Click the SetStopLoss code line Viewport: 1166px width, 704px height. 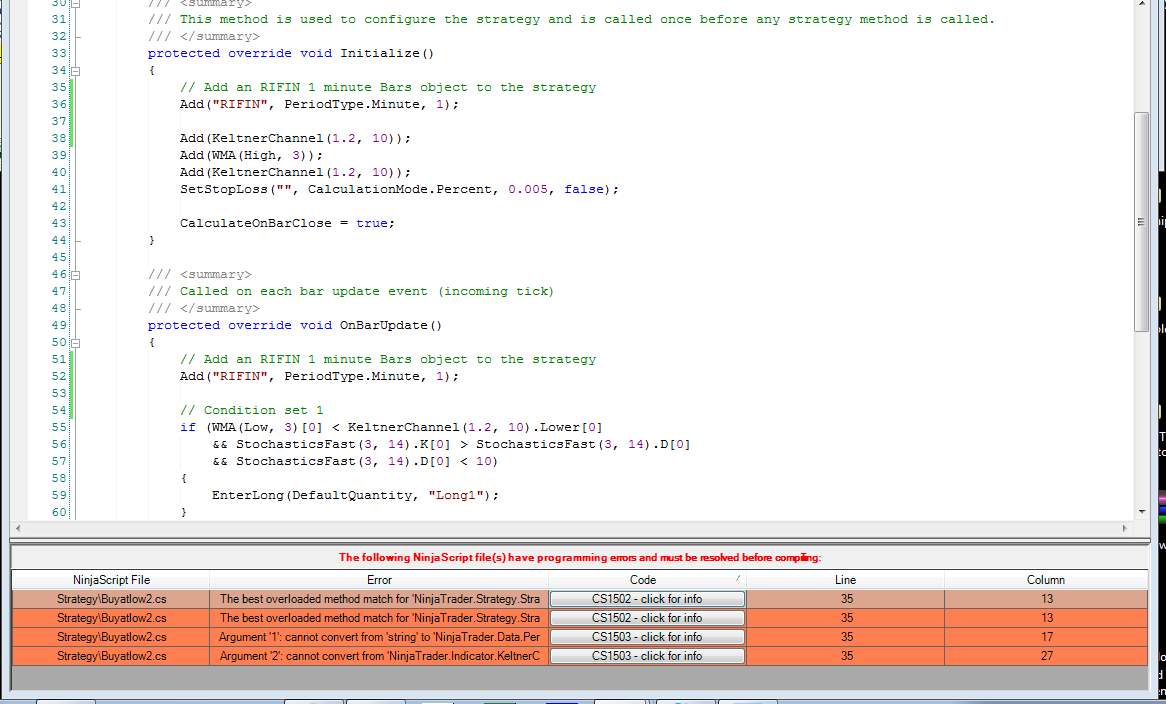click(399, 190)
